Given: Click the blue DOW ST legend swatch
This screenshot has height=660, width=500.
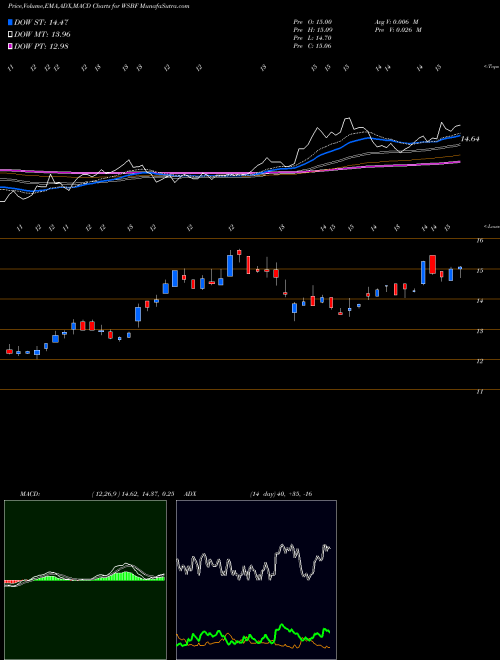Looking at the screenshot, I should (x=10, y=23).
